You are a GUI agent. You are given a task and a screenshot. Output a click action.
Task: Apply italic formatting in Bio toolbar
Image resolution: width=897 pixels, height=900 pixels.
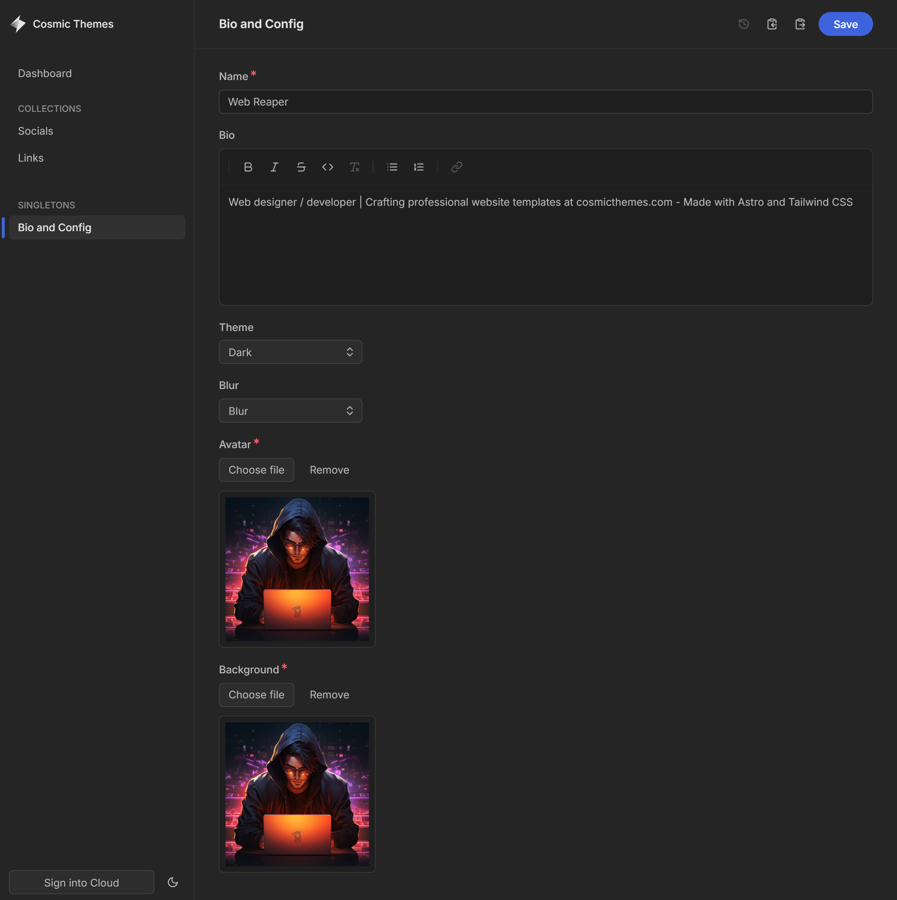click(x=274, y=167)
